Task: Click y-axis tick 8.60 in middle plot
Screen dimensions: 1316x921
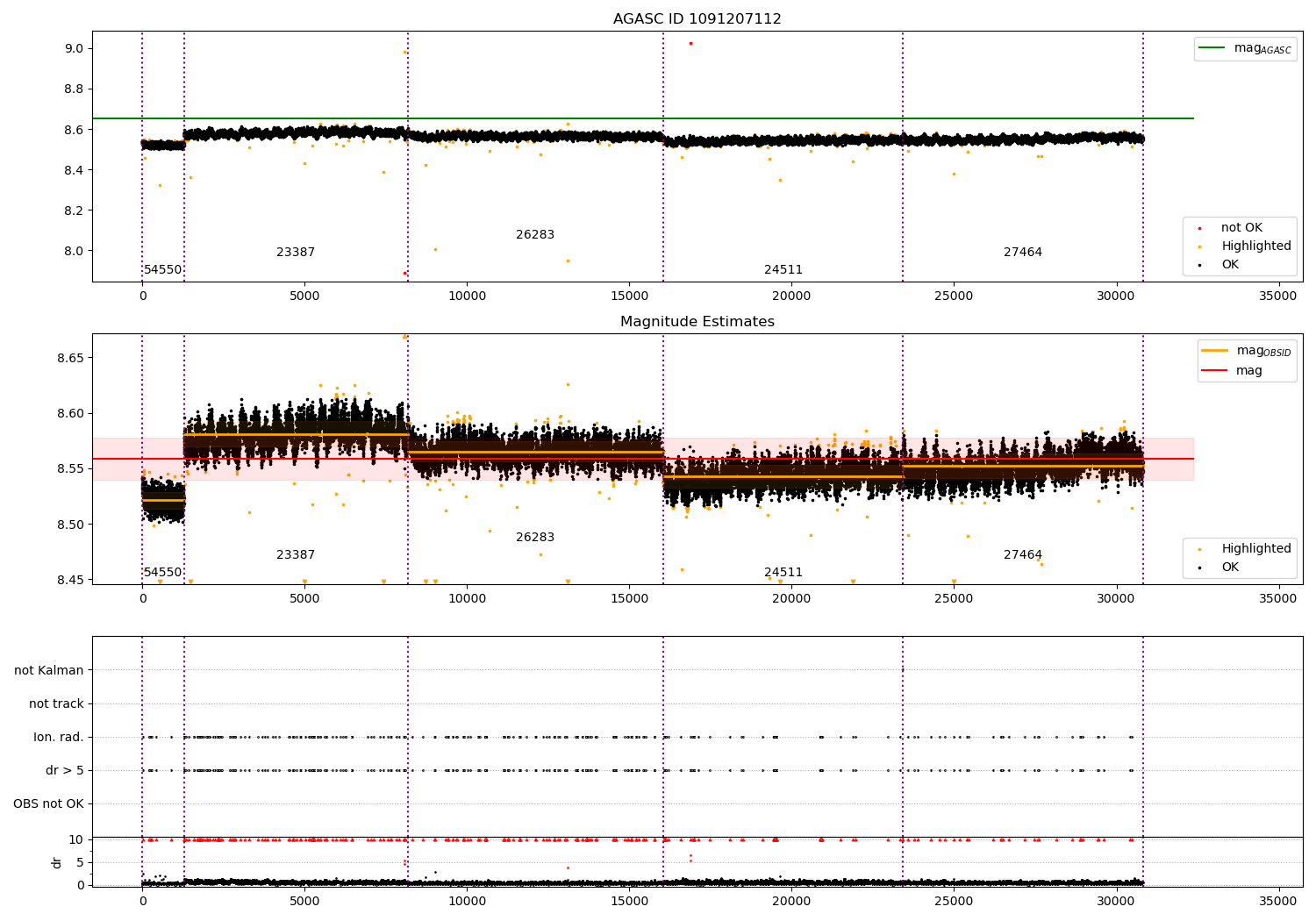Action: 70,414
